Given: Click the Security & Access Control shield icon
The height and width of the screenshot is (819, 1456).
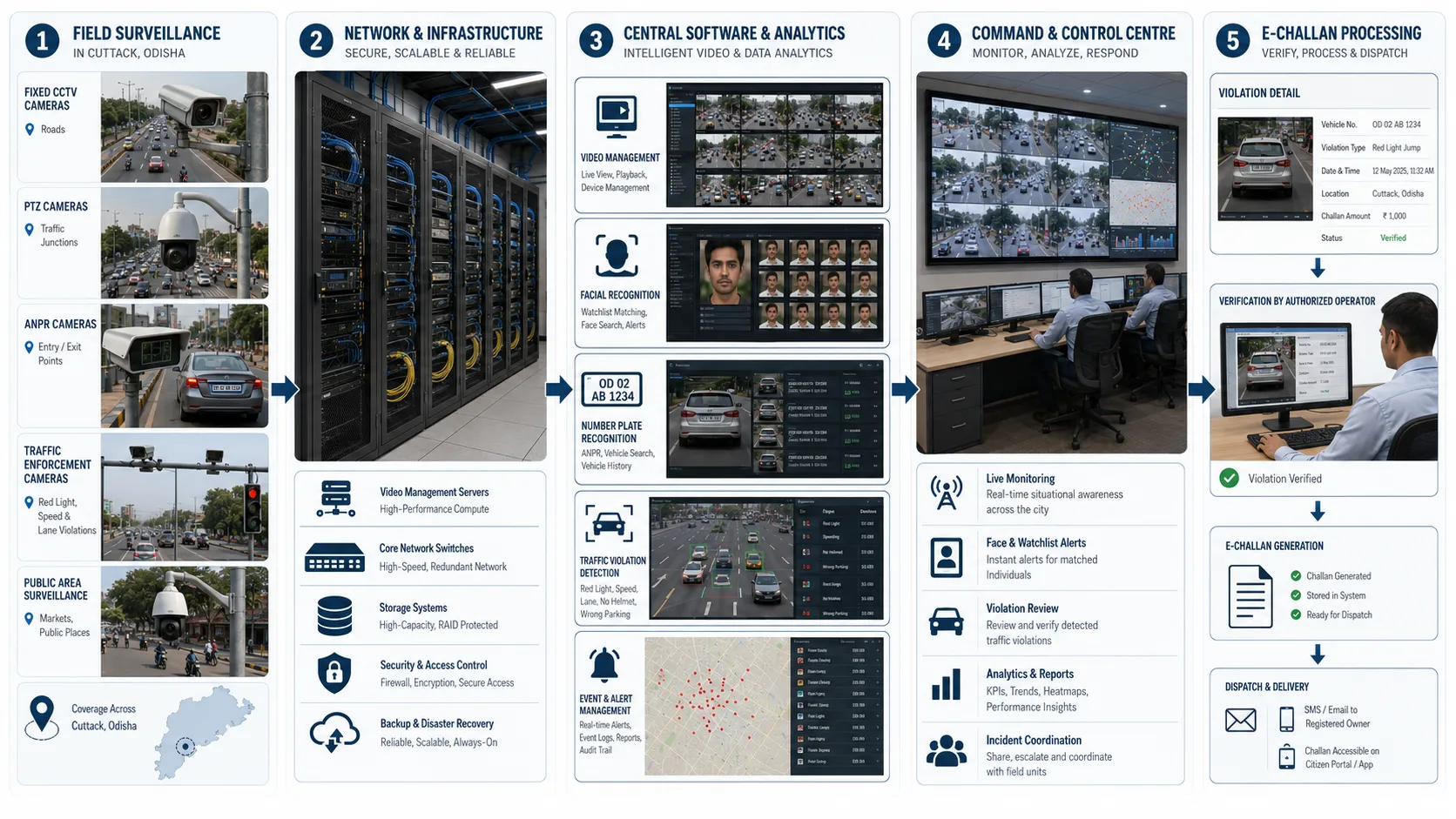Looking at the screenshot, I should coord(334,673).
